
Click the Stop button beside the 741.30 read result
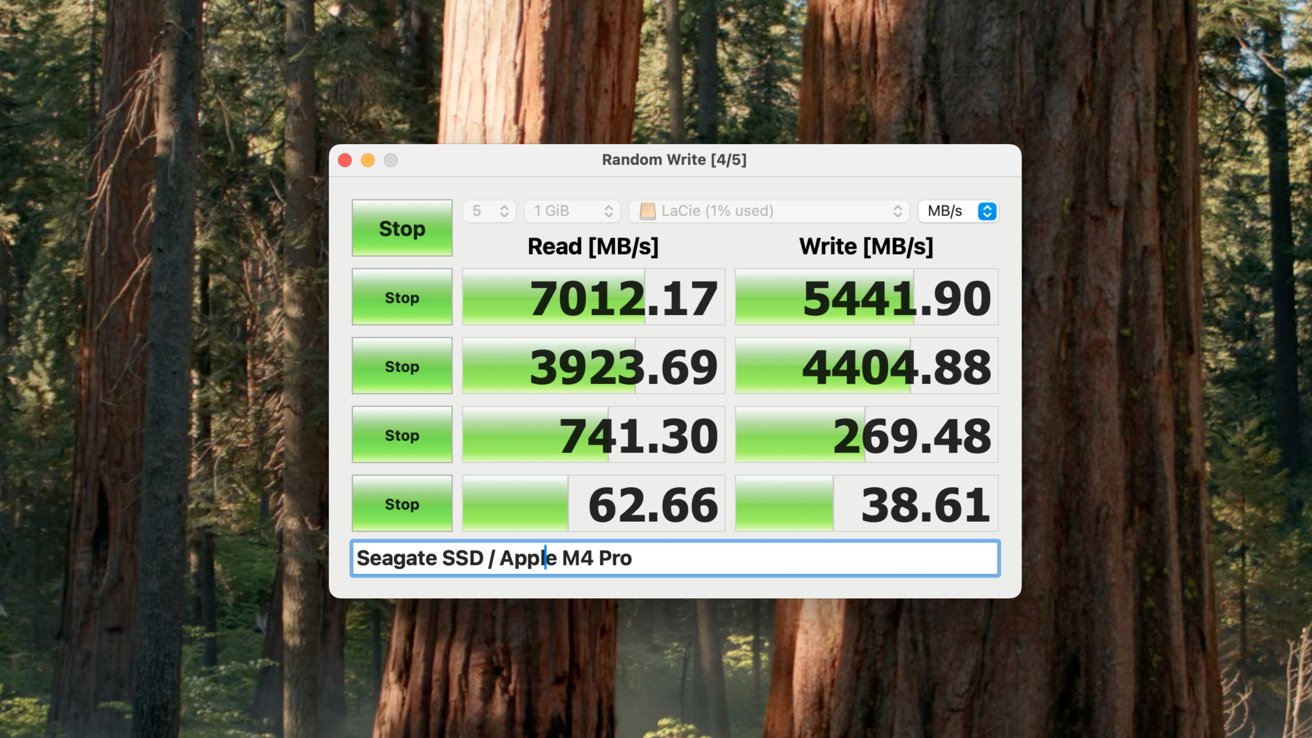click(x=402, y=435)
